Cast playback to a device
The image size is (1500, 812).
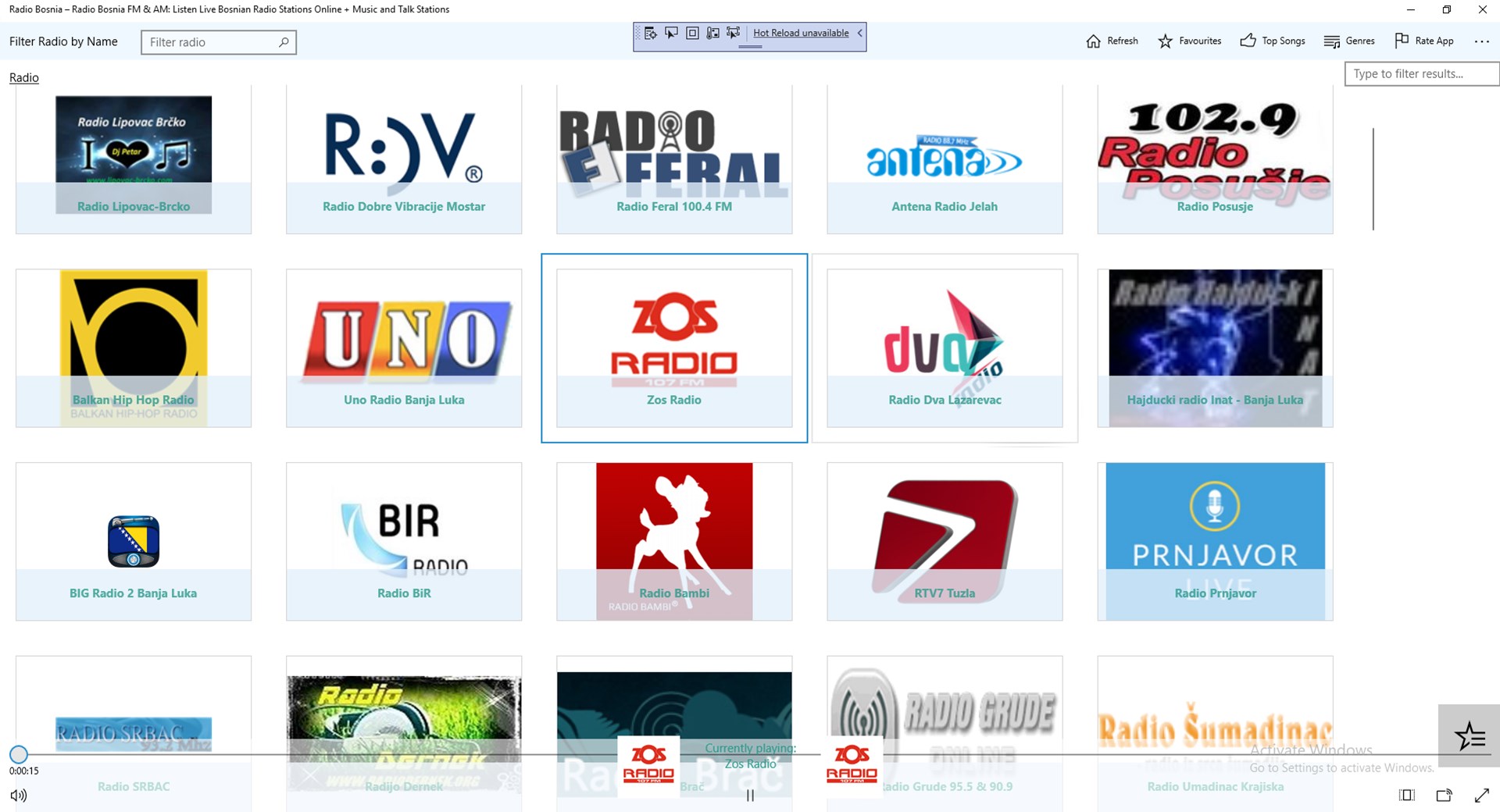[1445, 796]
